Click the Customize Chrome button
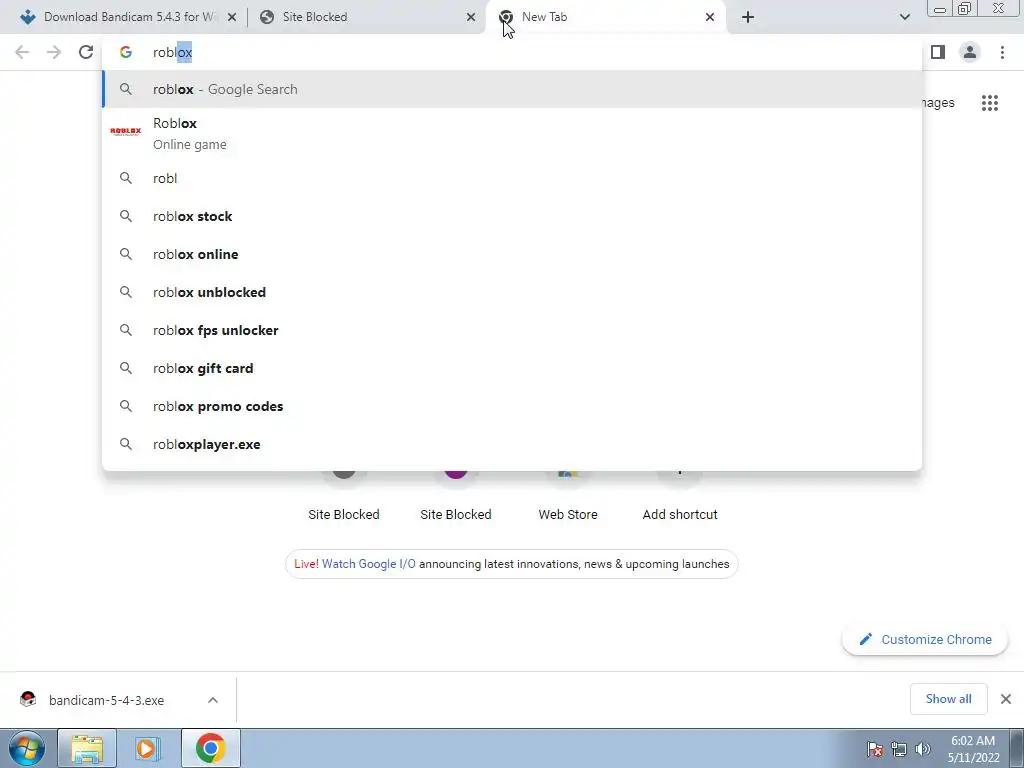Image resolution: width=1024 pixels, height=768 pixels. pos(925,639)
